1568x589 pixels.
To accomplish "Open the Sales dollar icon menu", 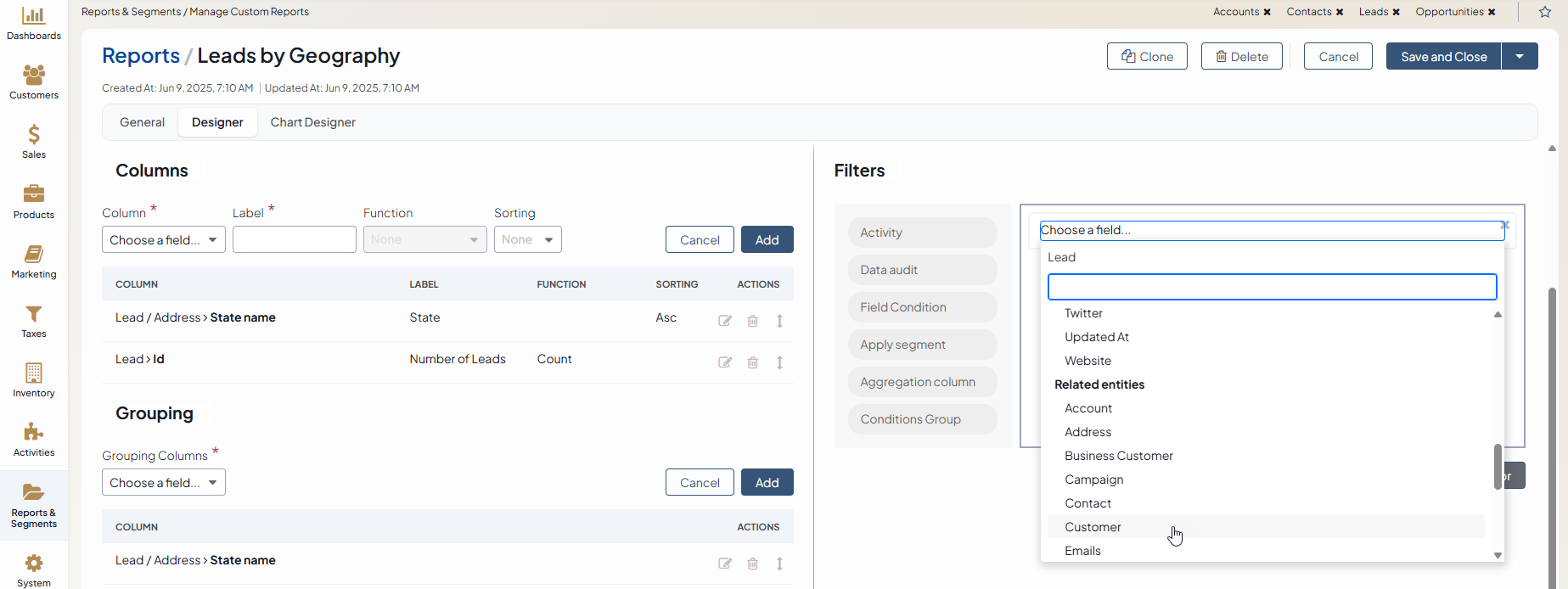I will pos(34,142).
